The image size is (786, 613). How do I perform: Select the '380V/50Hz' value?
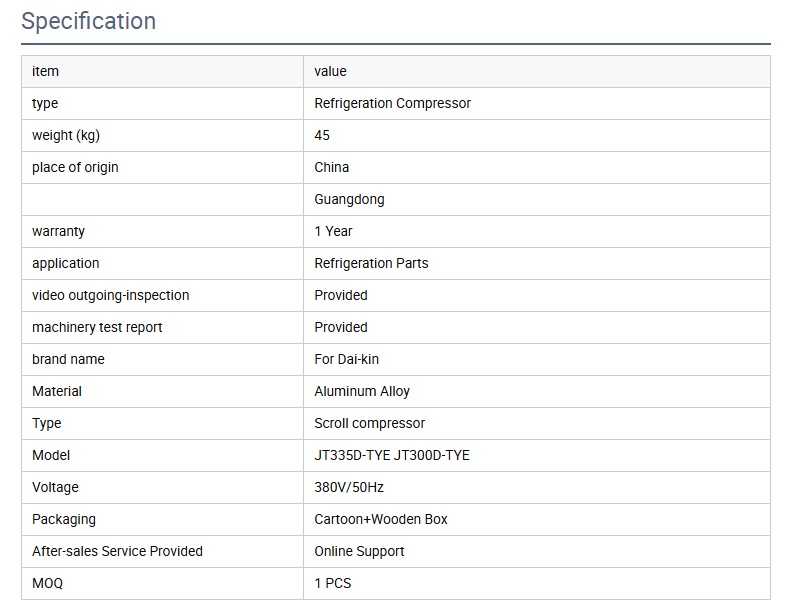coord(349,488)
